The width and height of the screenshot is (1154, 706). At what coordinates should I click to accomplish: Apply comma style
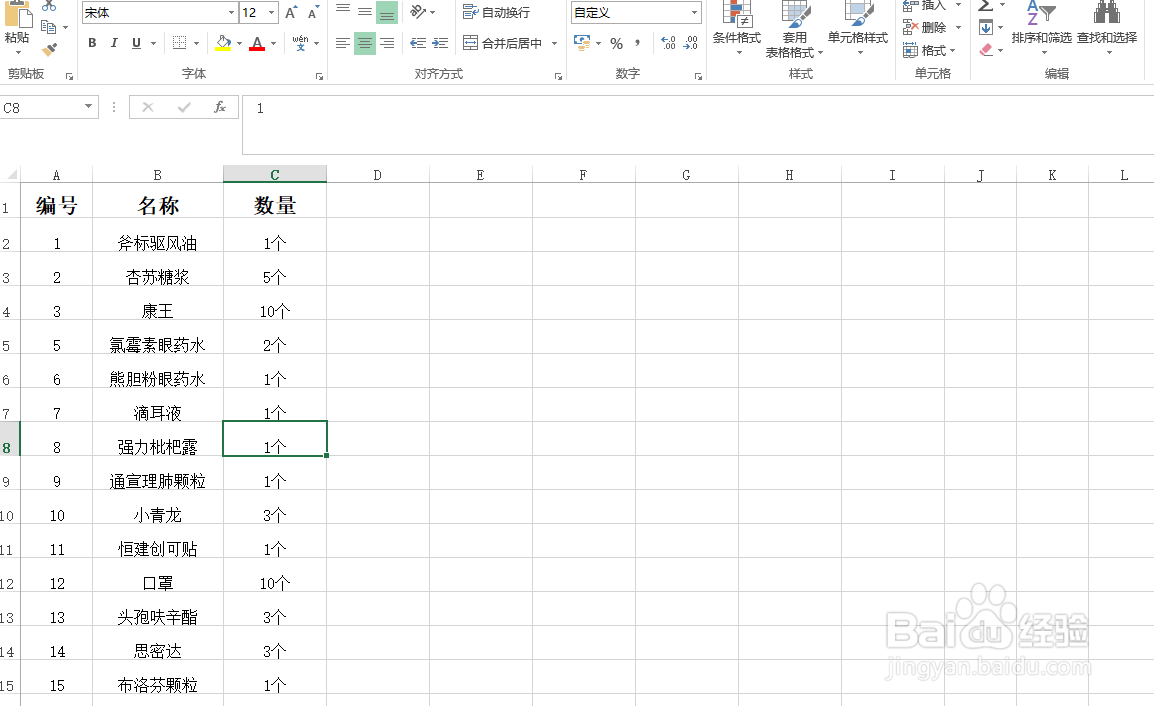click(637, 43)
